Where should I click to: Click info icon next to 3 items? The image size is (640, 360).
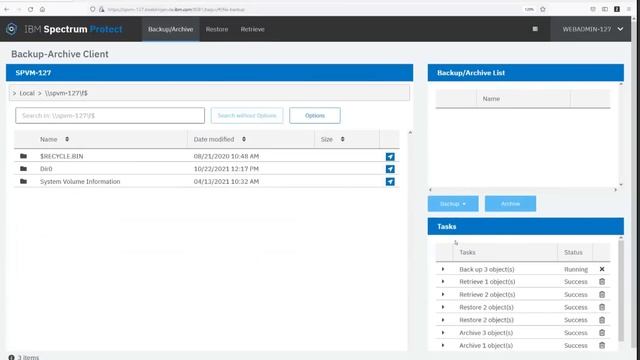(x=11, y=357)
